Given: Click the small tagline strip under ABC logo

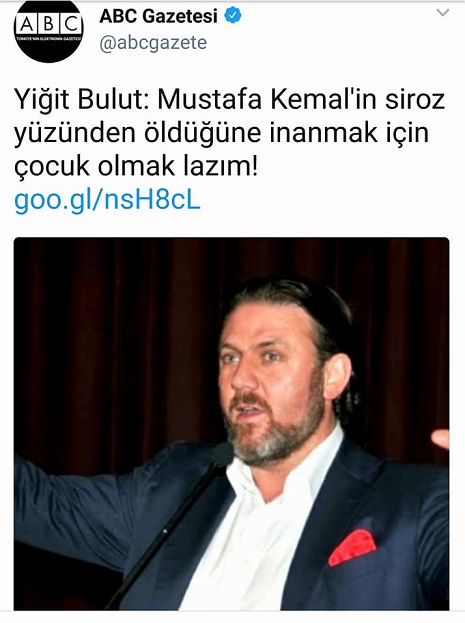Looking at the screenshot, I should tap(48, 39).
